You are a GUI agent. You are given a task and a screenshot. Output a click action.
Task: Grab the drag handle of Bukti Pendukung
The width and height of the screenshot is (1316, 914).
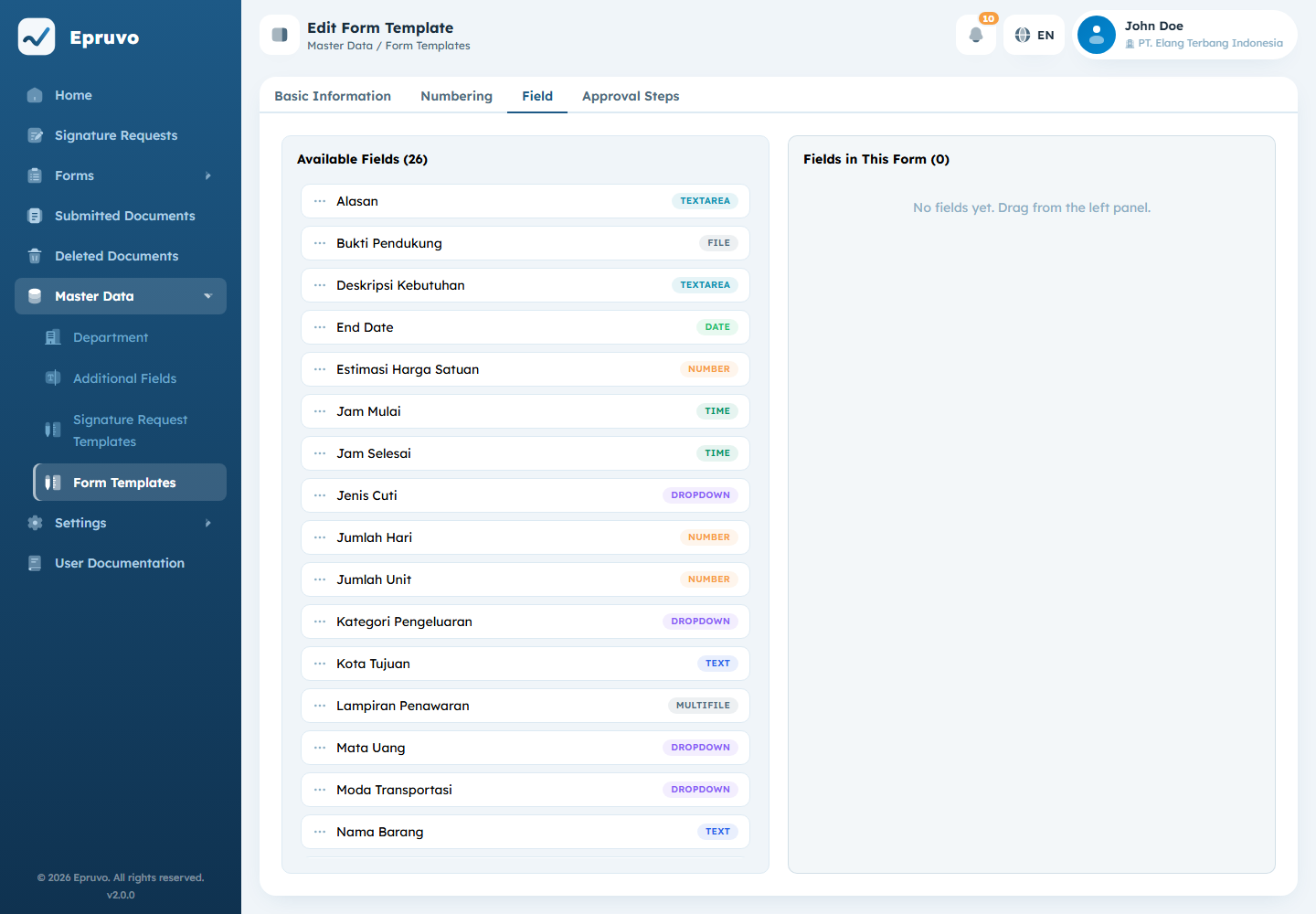[320, 243]
